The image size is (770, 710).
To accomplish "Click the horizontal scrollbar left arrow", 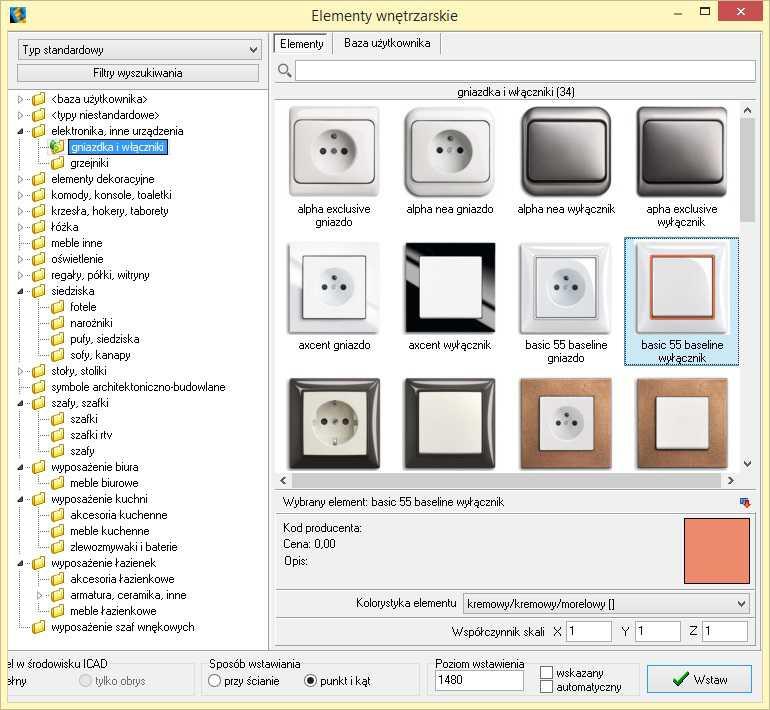I will click(x=283, y=481).
